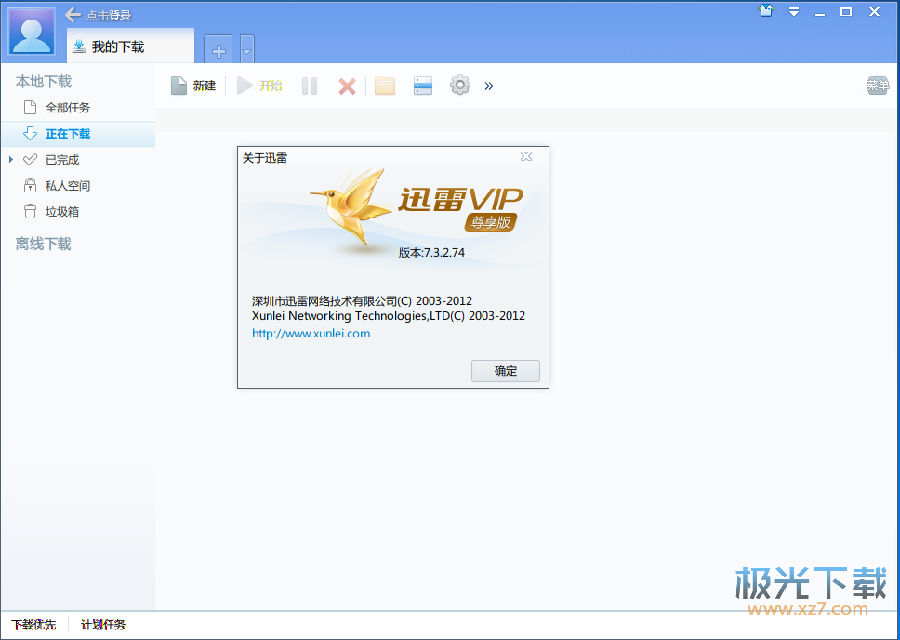Screen dimensions: 900x640
Task: Click 点击登录 text to log in
Action: (x=109, y=15)
